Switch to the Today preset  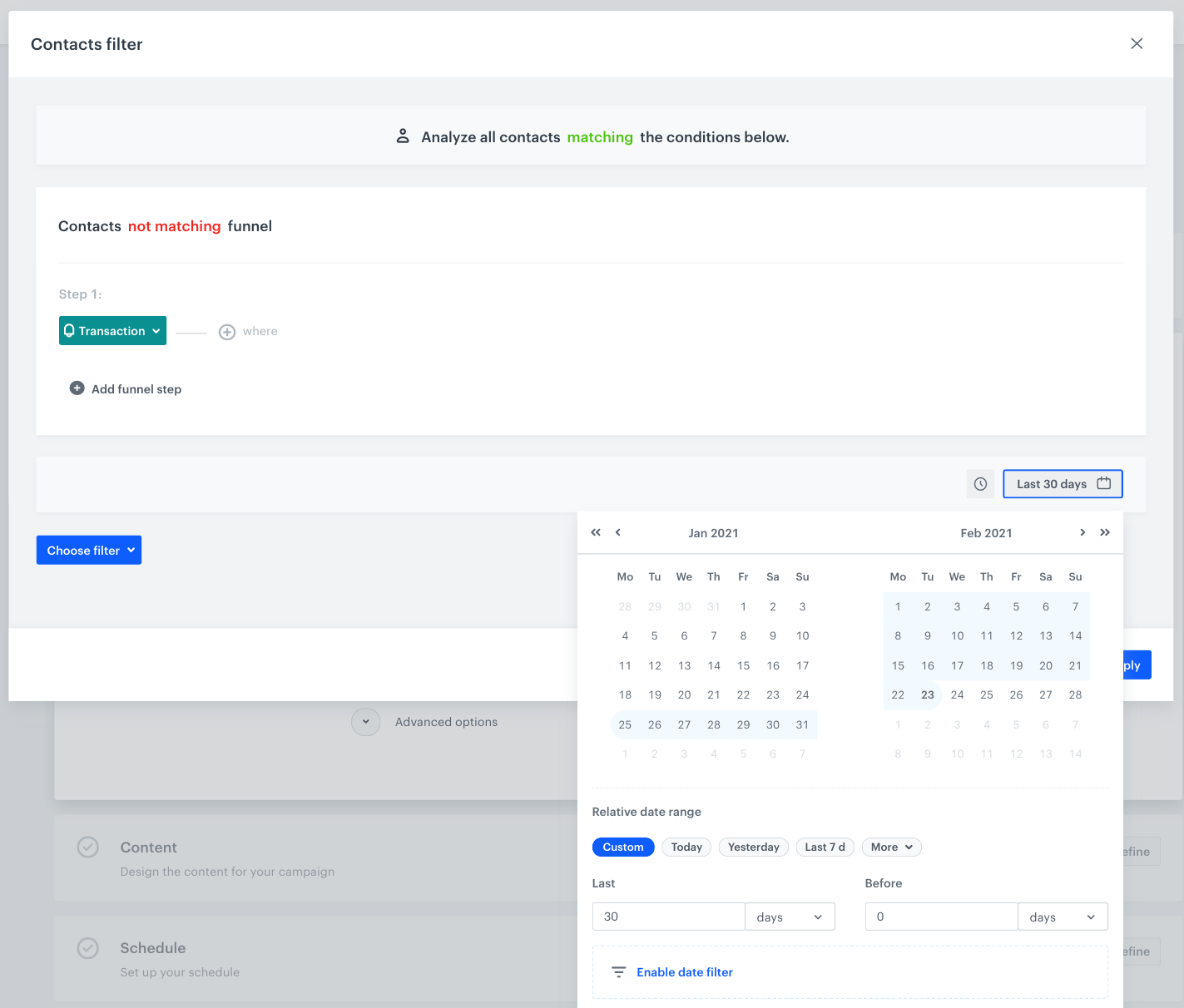(686, 847)
